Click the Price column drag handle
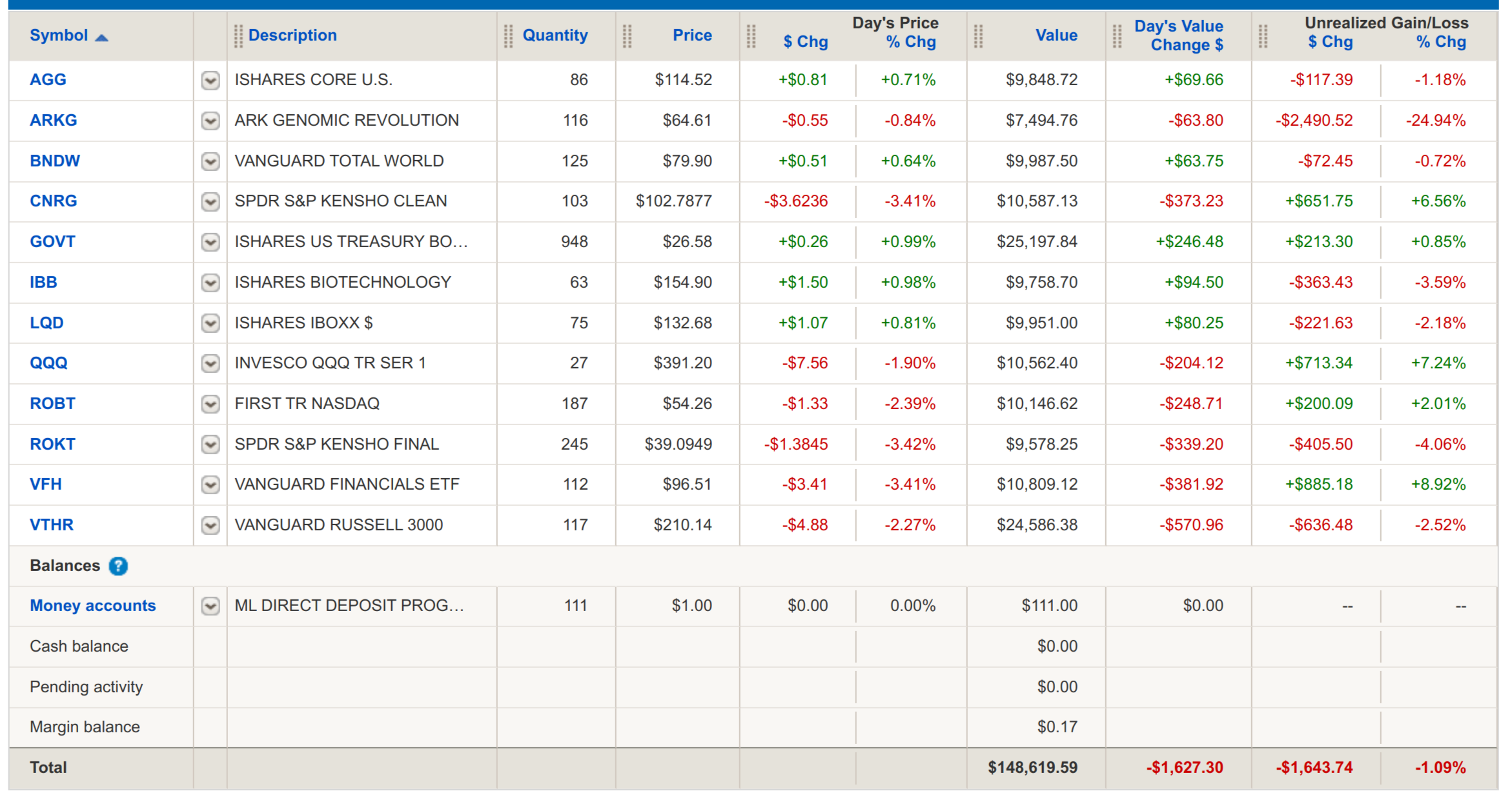Viewport: 1512px width, 802px height. [x=627, y=36]
